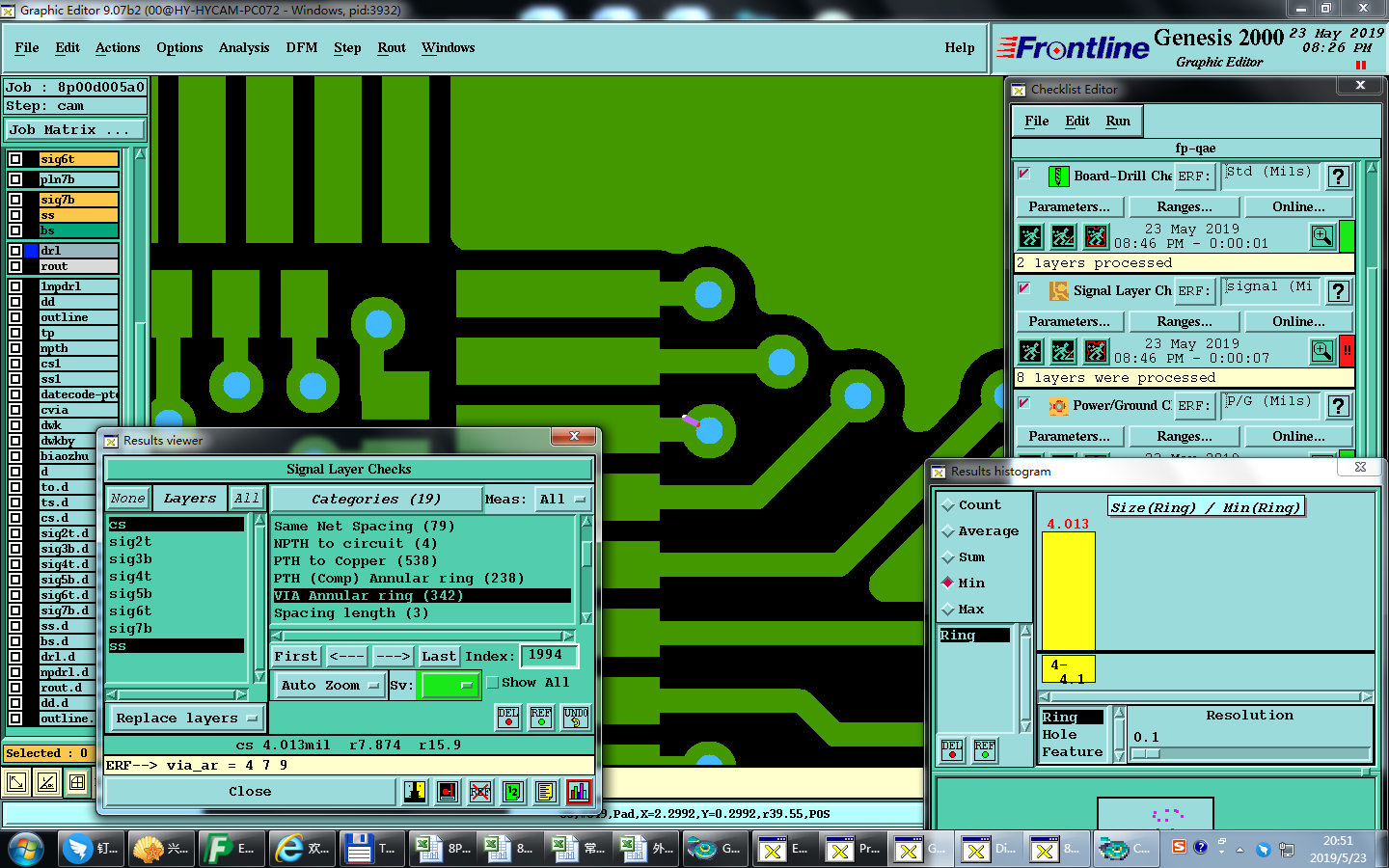Open Std (Mils) ERF field for Board-Drill
Screen dimensions: 1389x868
pyautogui.click(x=1268, y=176)
